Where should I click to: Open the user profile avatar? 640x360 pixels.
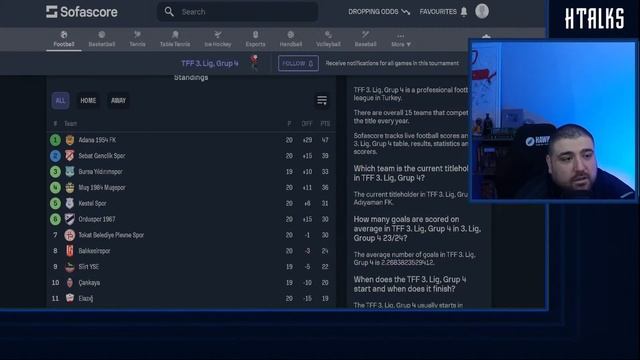coord(482,11)
